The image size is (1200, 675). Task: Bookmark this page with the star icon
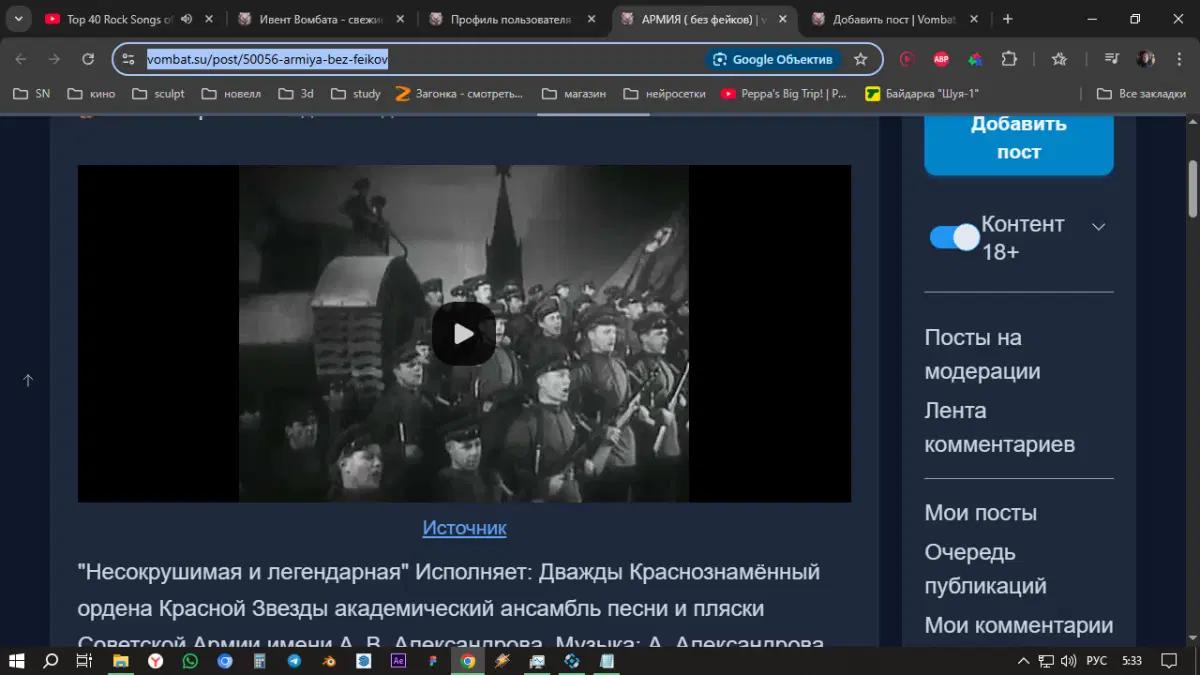tap(860, 59)
